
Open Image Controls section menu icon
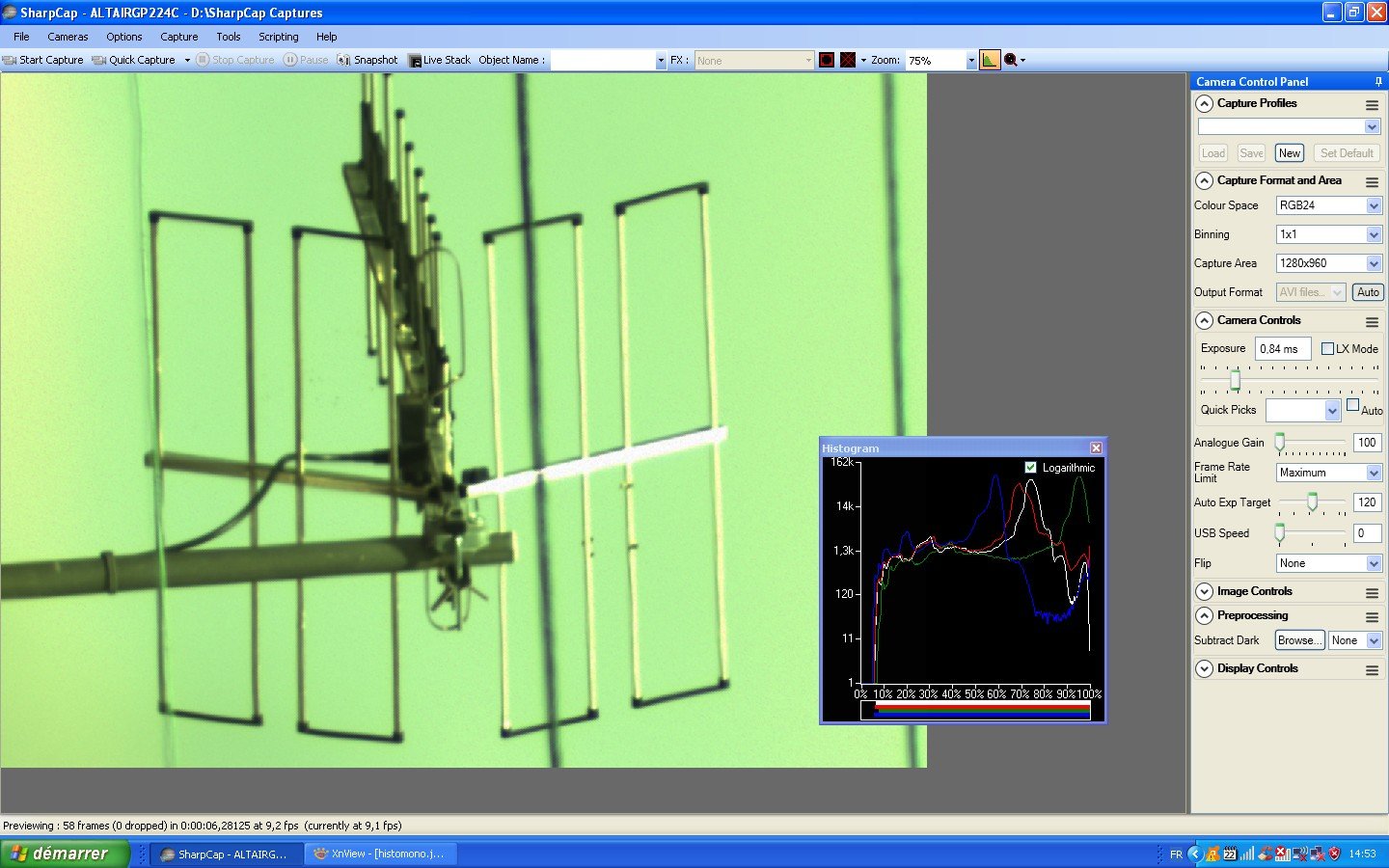click(1372, 592)
